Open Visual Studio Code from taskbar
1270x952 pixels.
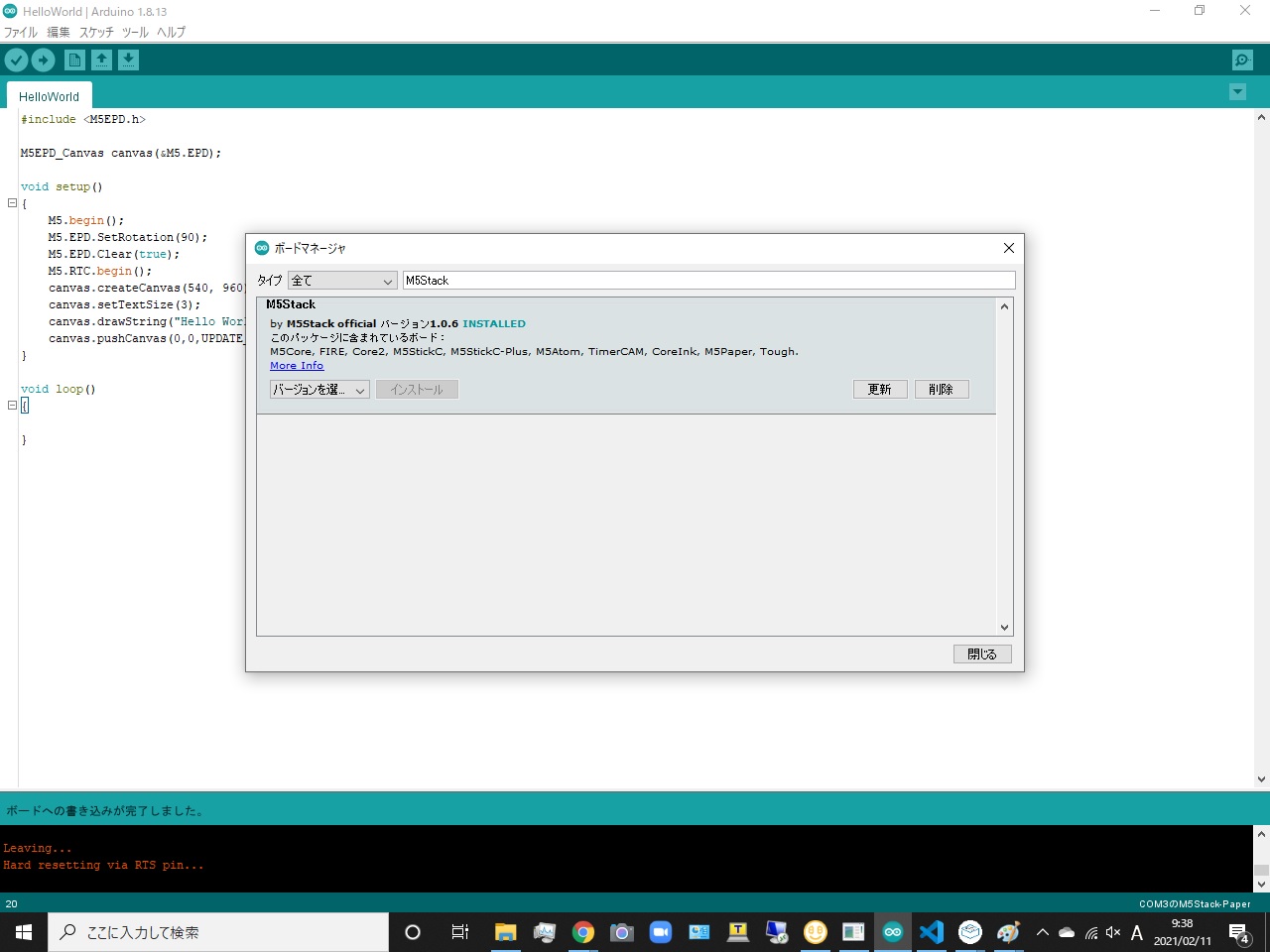pos(932,932)
